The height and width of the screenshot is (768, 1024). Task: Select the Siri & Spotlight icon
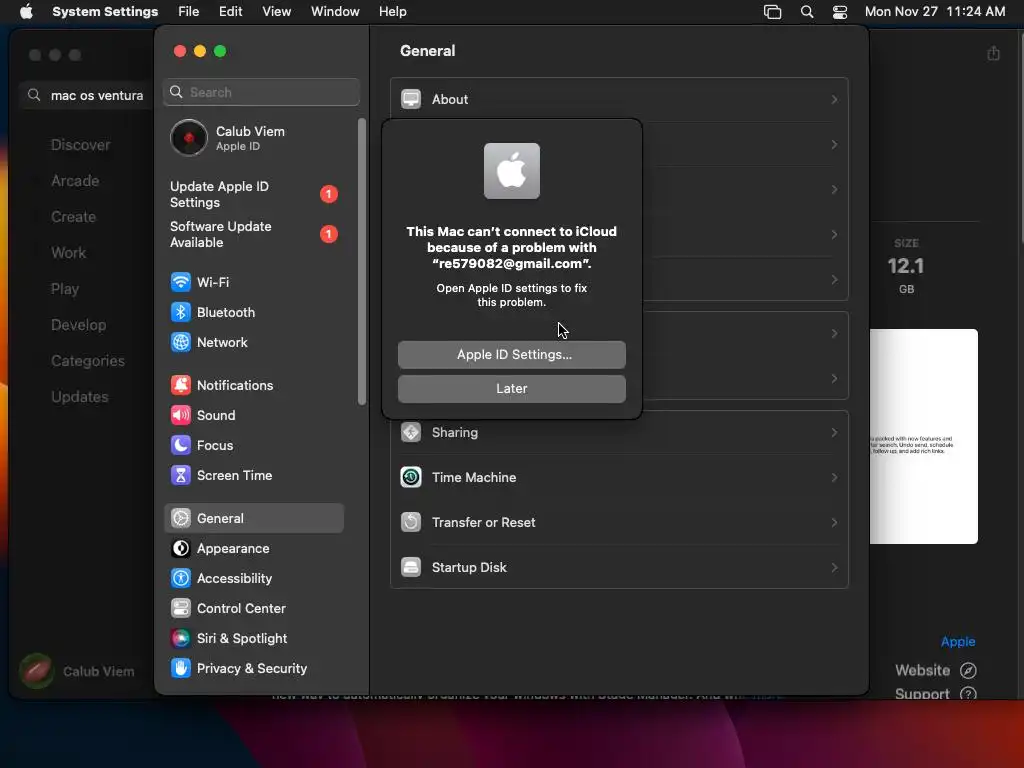pyautogui.click(x=181, y=639)
